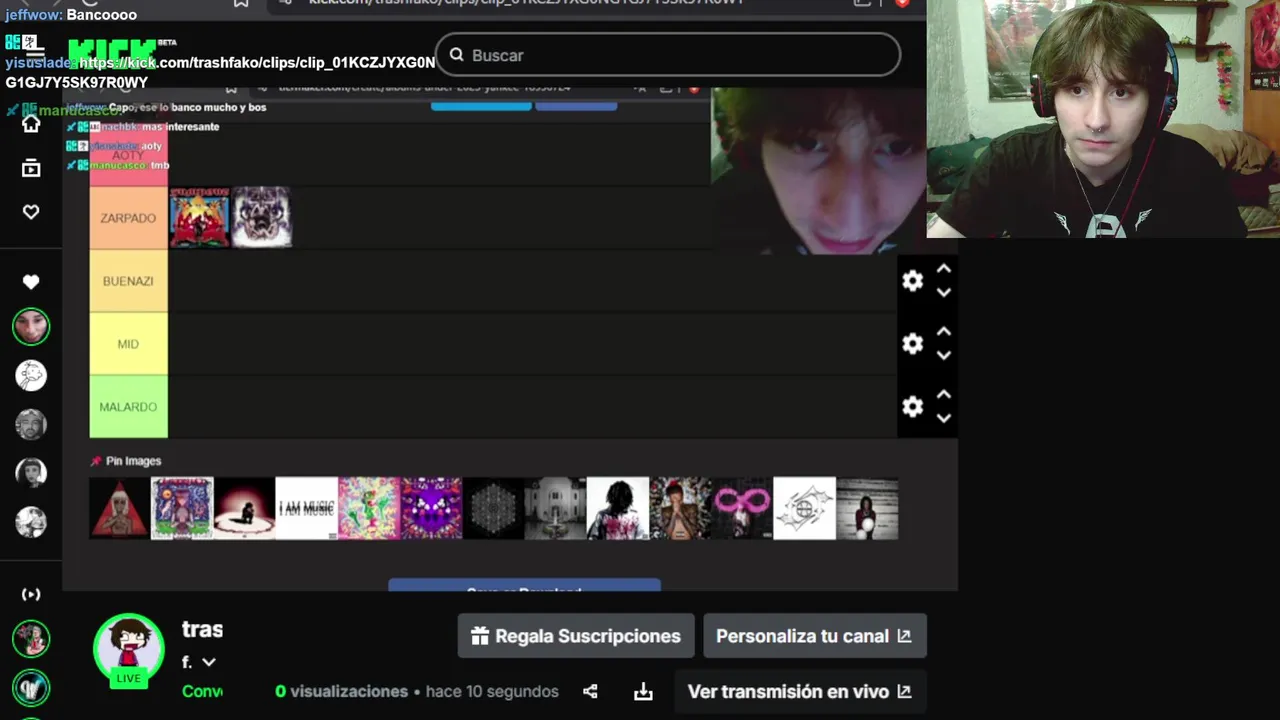Select the black hexagon pattern album cover
Image resolution: width=1280 pixels, height=720 pixels.
point(493,509)
